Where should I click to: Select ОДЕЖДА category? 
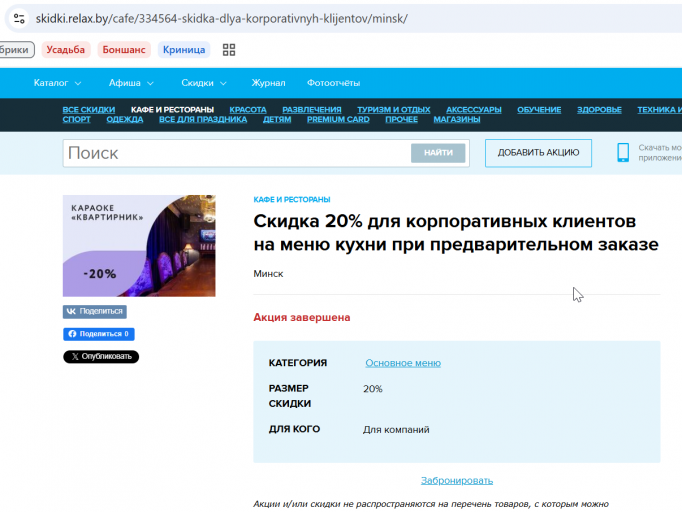125,120
